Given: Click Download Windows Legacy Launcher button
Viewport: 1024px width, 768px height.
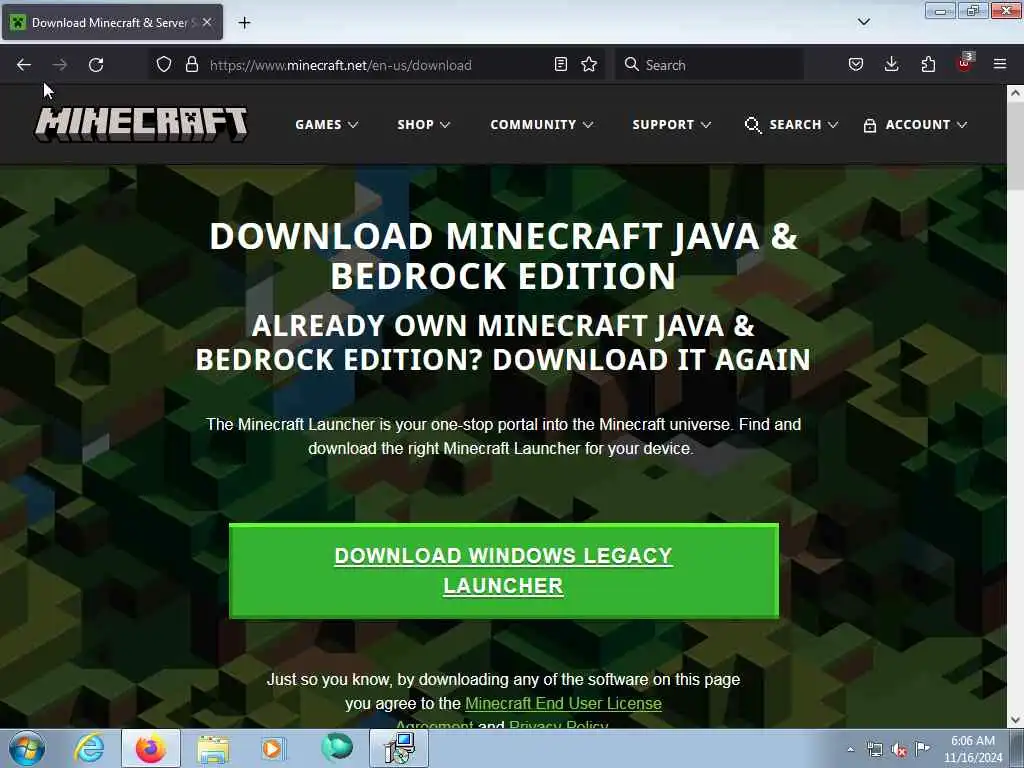Looking at the screenshot, I should [504, 570].
